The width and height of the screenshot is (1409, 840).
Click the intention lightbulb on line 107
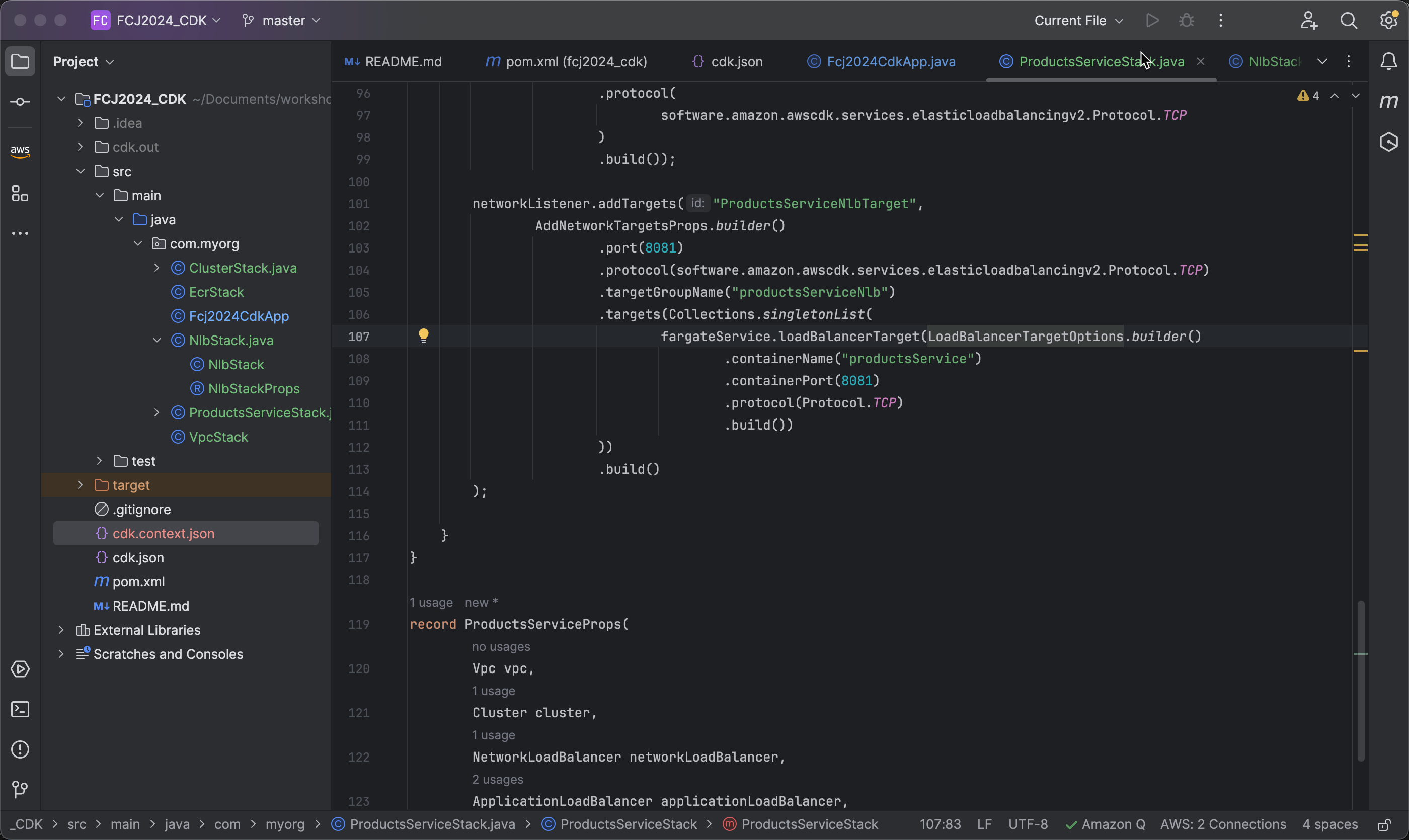point(424,335)
